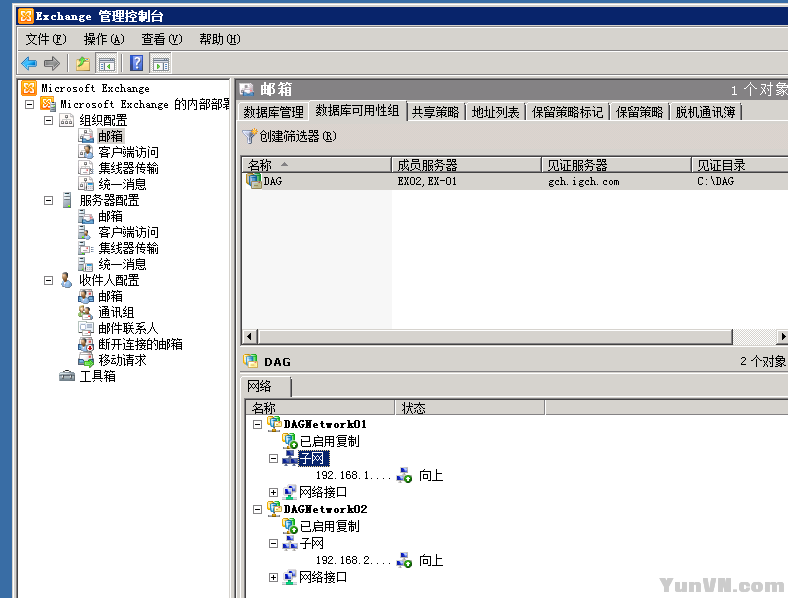Click the Back arrow toolbar icon
The width and height of the screenshot is (788, 598).
(30, 64)
